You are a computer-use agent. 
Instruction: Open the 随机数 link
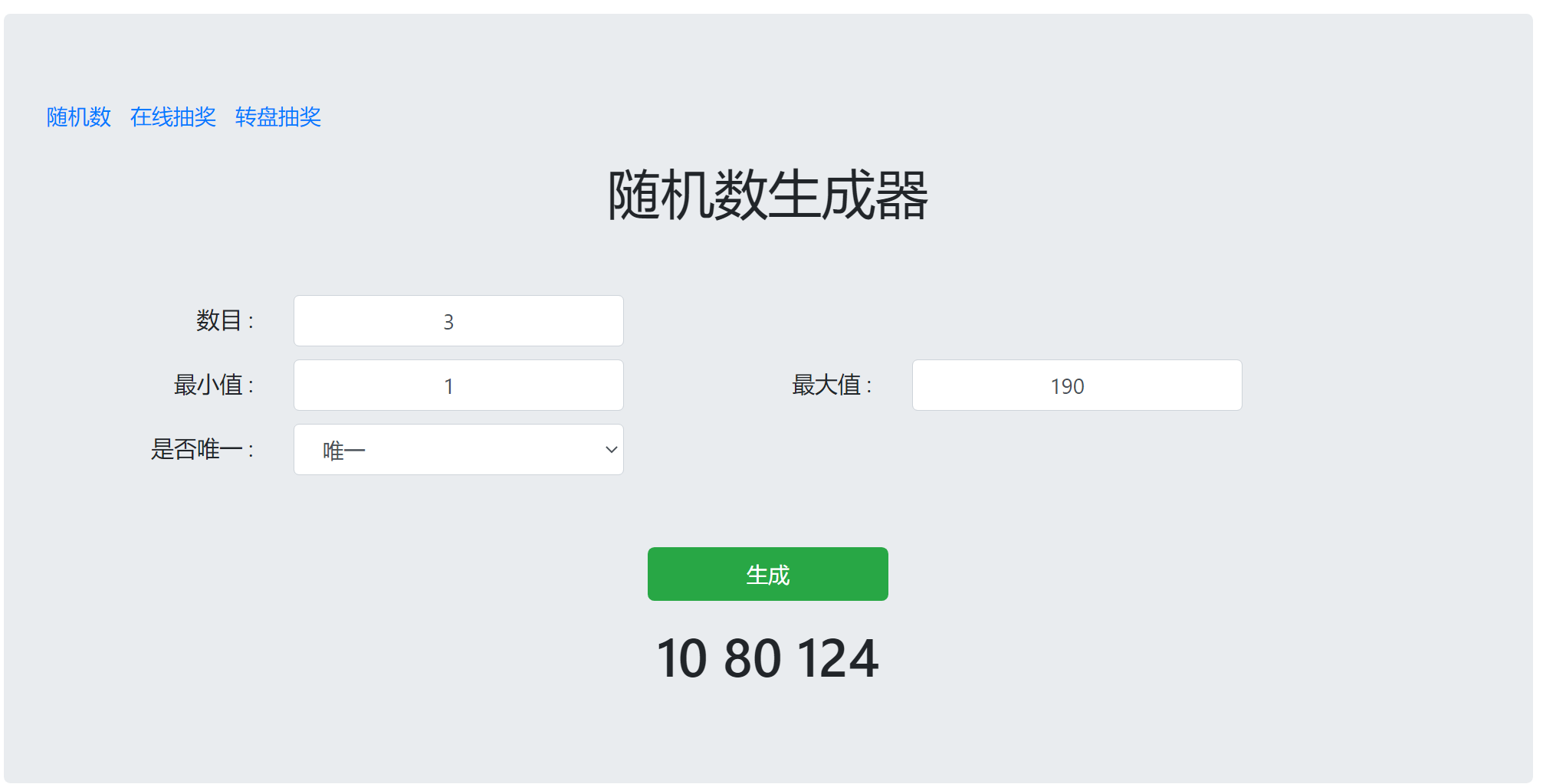(79, 117)
